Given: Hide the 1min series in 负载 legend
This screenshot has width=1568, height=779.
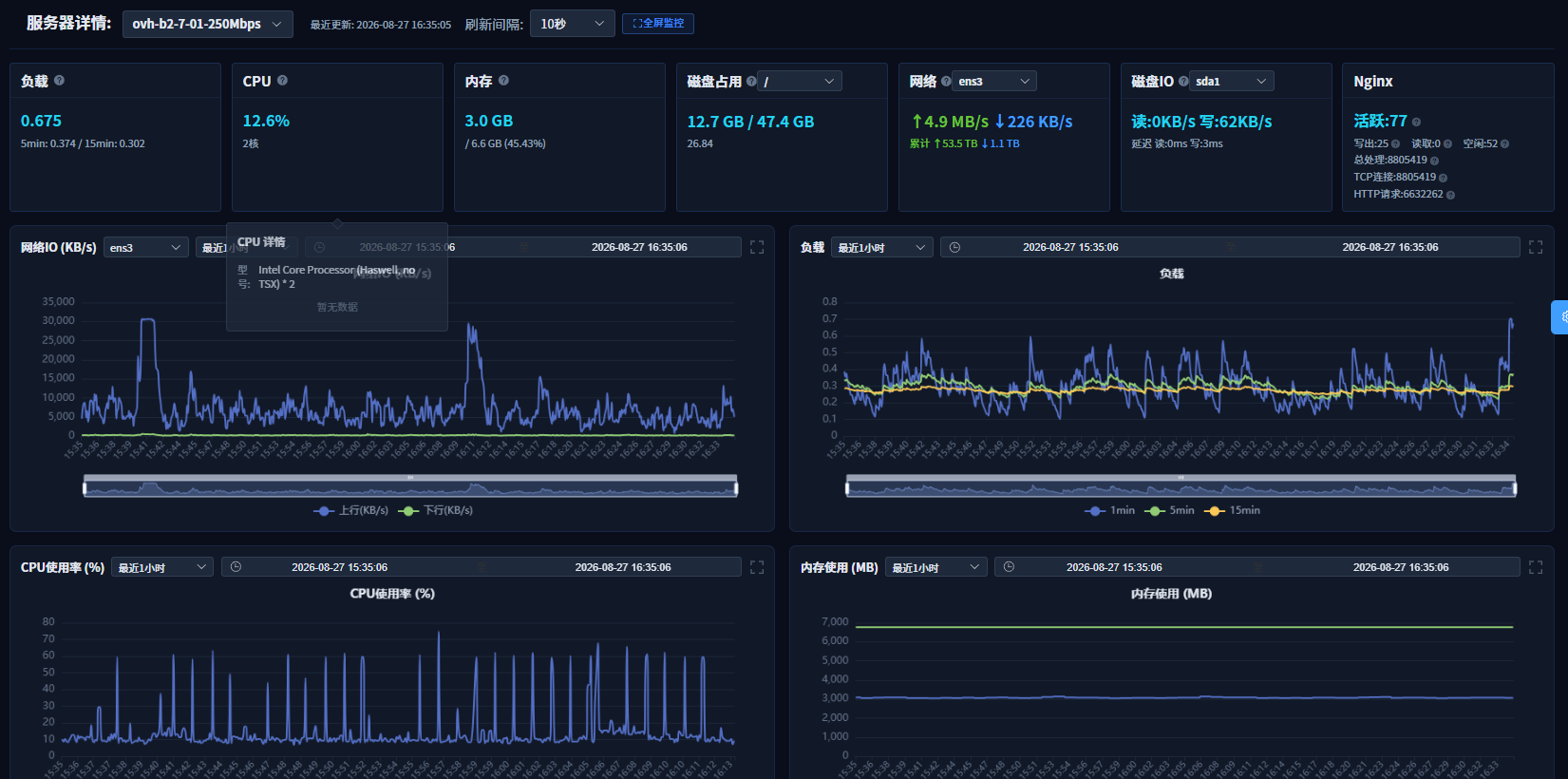Looking at the screenshot, I should point(1109,510).
